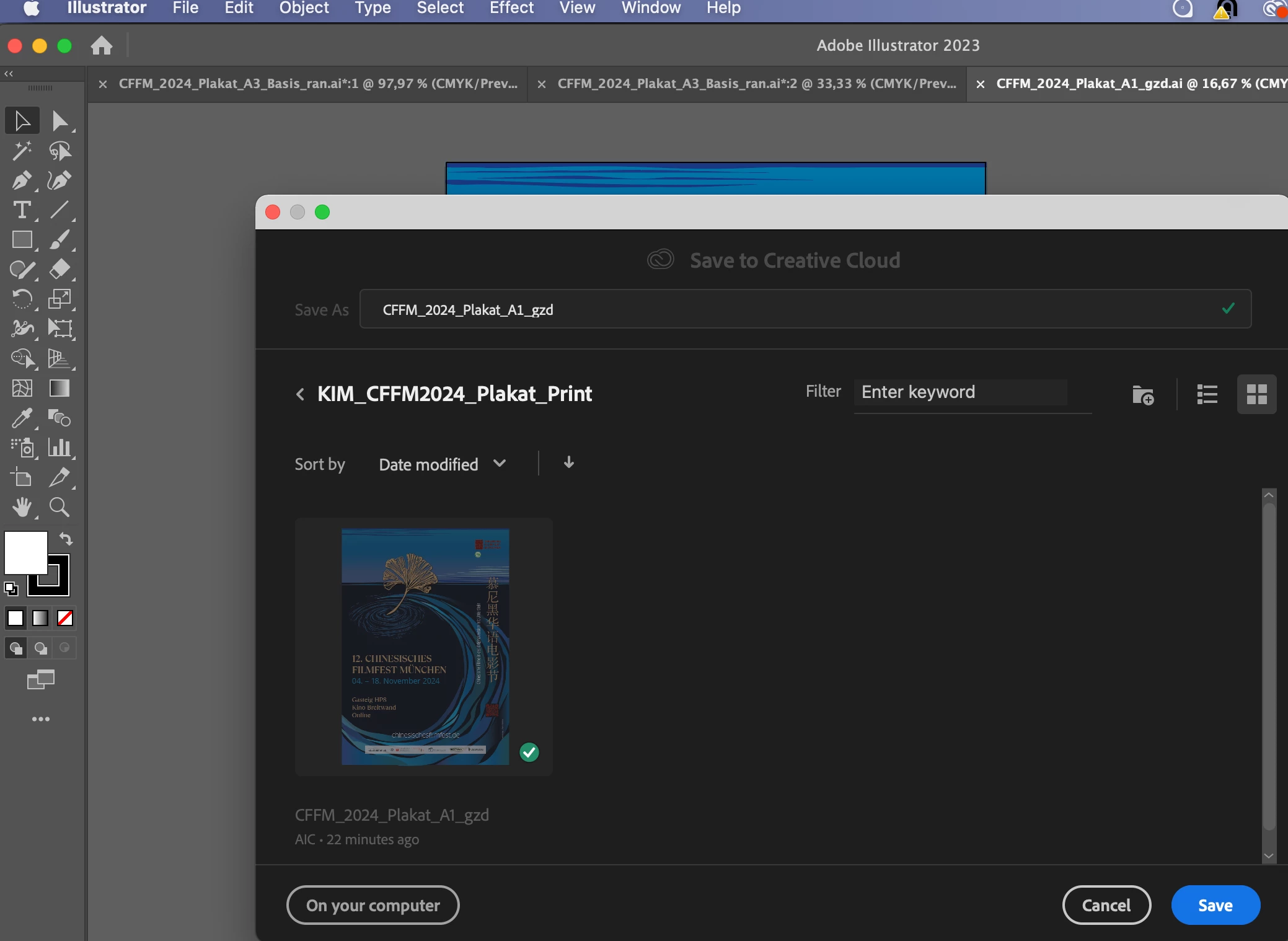
Task: Click the blue Save button
Action: coord(1215,906)
